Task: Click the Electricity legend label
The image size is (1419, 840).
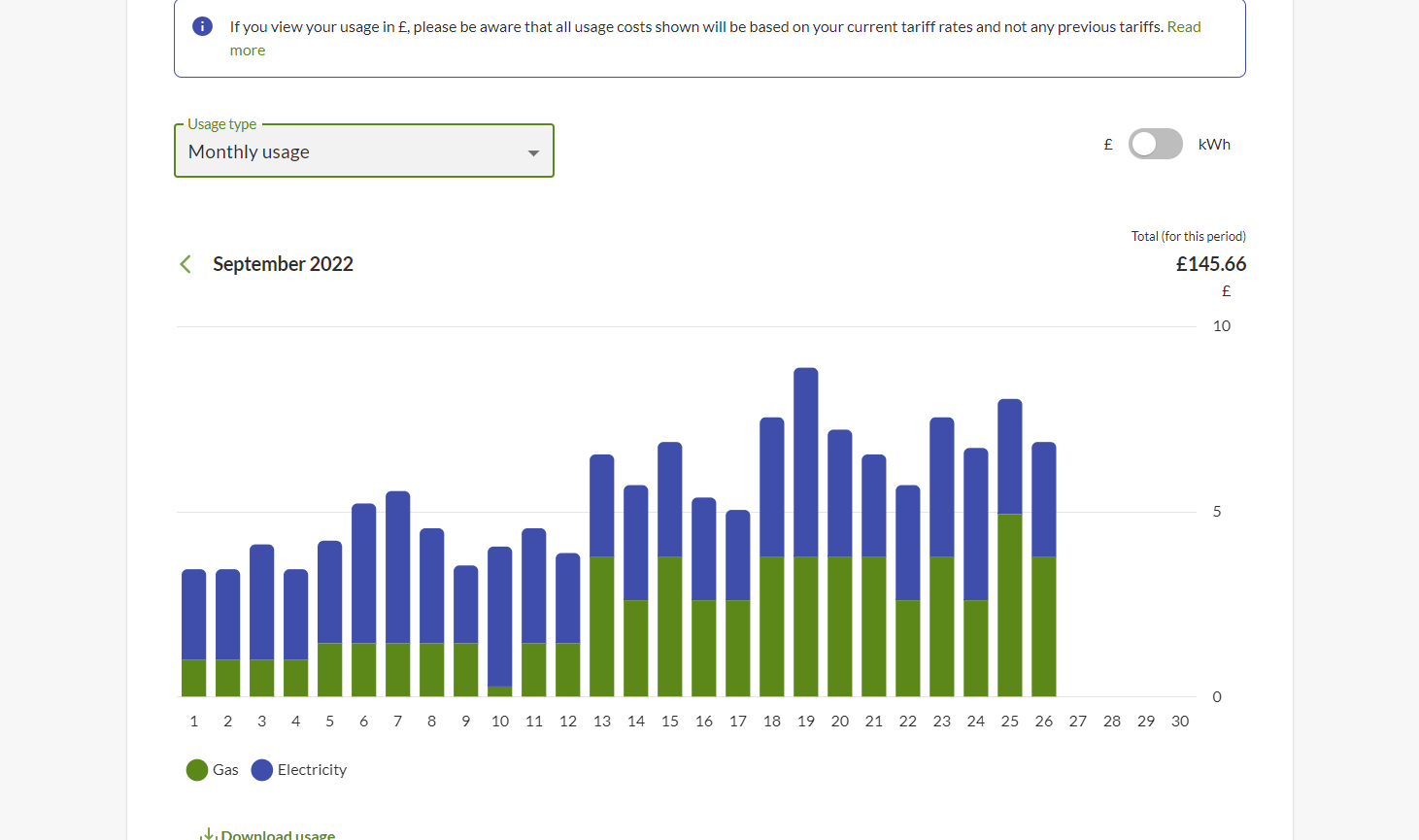Action: click(x=312, y=770)
